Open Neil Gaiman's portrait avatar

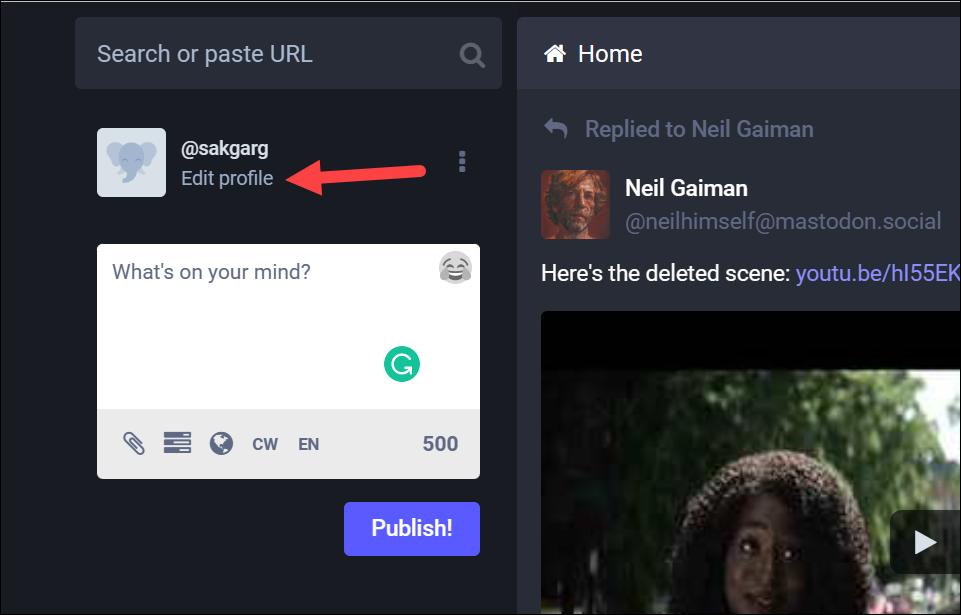point(575,204)
